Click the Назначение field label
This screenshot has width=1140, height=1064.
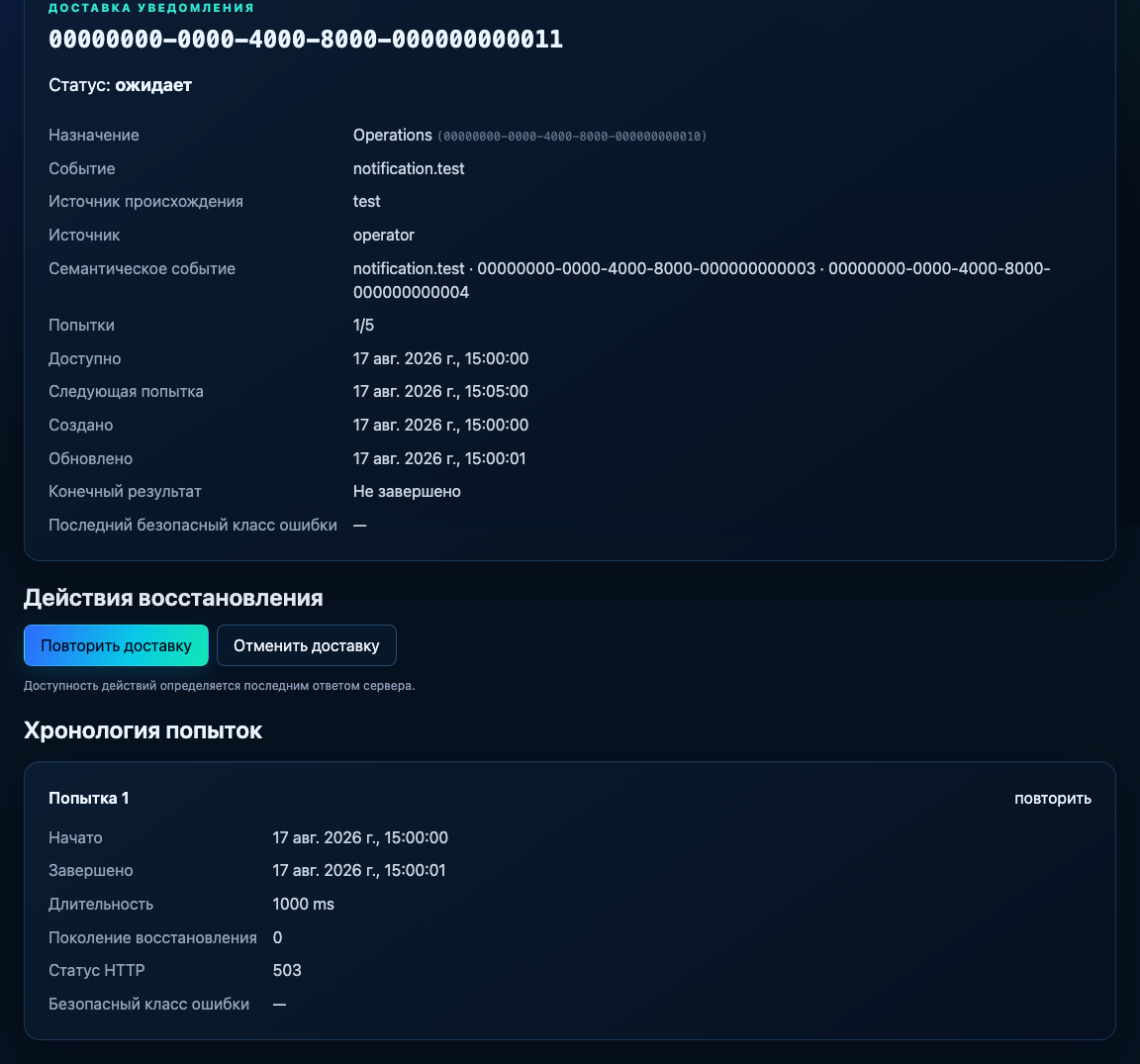click(x=94, y=136)
